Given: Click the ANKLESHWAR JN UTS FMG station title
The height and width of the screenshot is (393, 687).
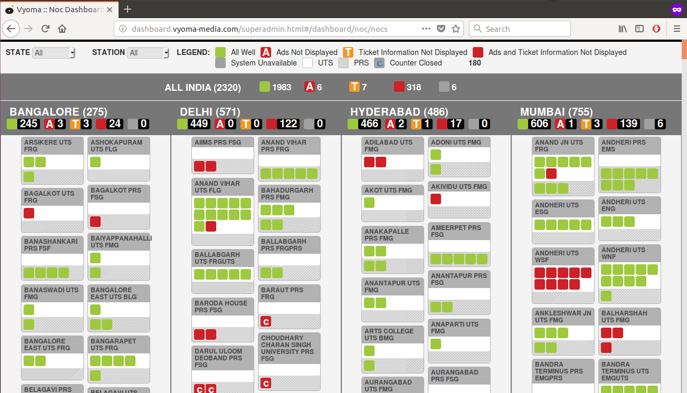Looking at the screenshot, I should point(563,316).
